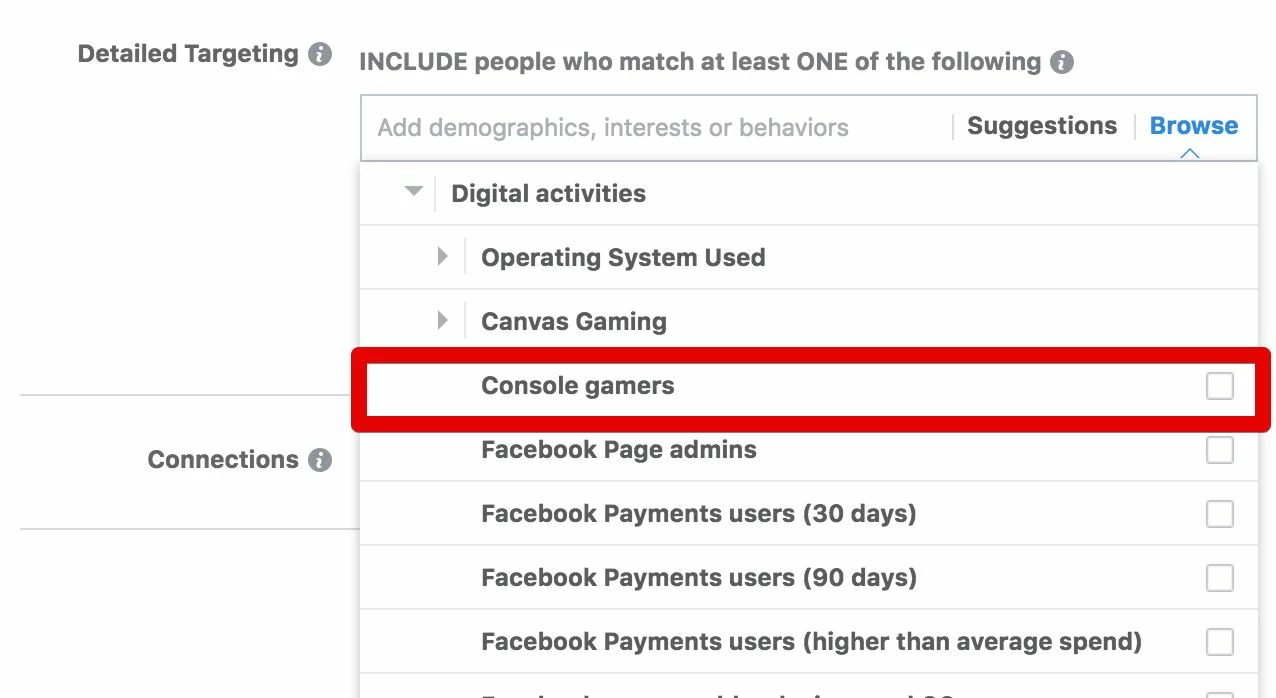Viewport: 1276px width, 698px height.
Task: Click info icon after INCLUDE people text
Action: coord(1062,62)
